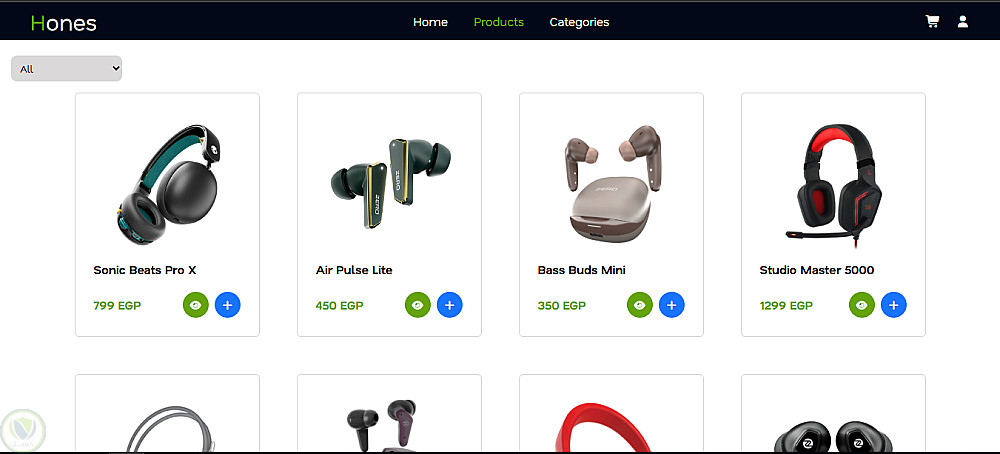The height and width of the screenshot is (454, 1000).
Task: Add Sonic Beats Pro X to cart with plus
Action: pos(228,305)
